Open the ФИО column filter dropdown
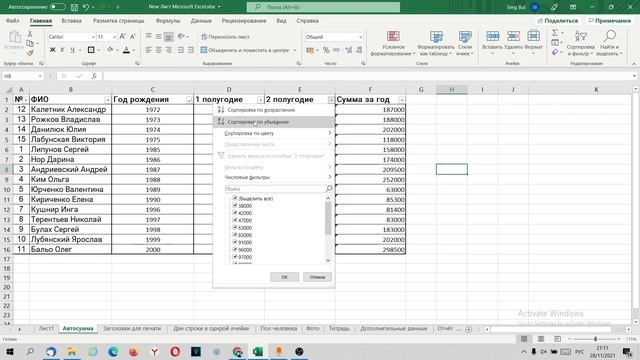Viewport: 640px width, 360px height. pyautogui.click(x=107, y=100)
